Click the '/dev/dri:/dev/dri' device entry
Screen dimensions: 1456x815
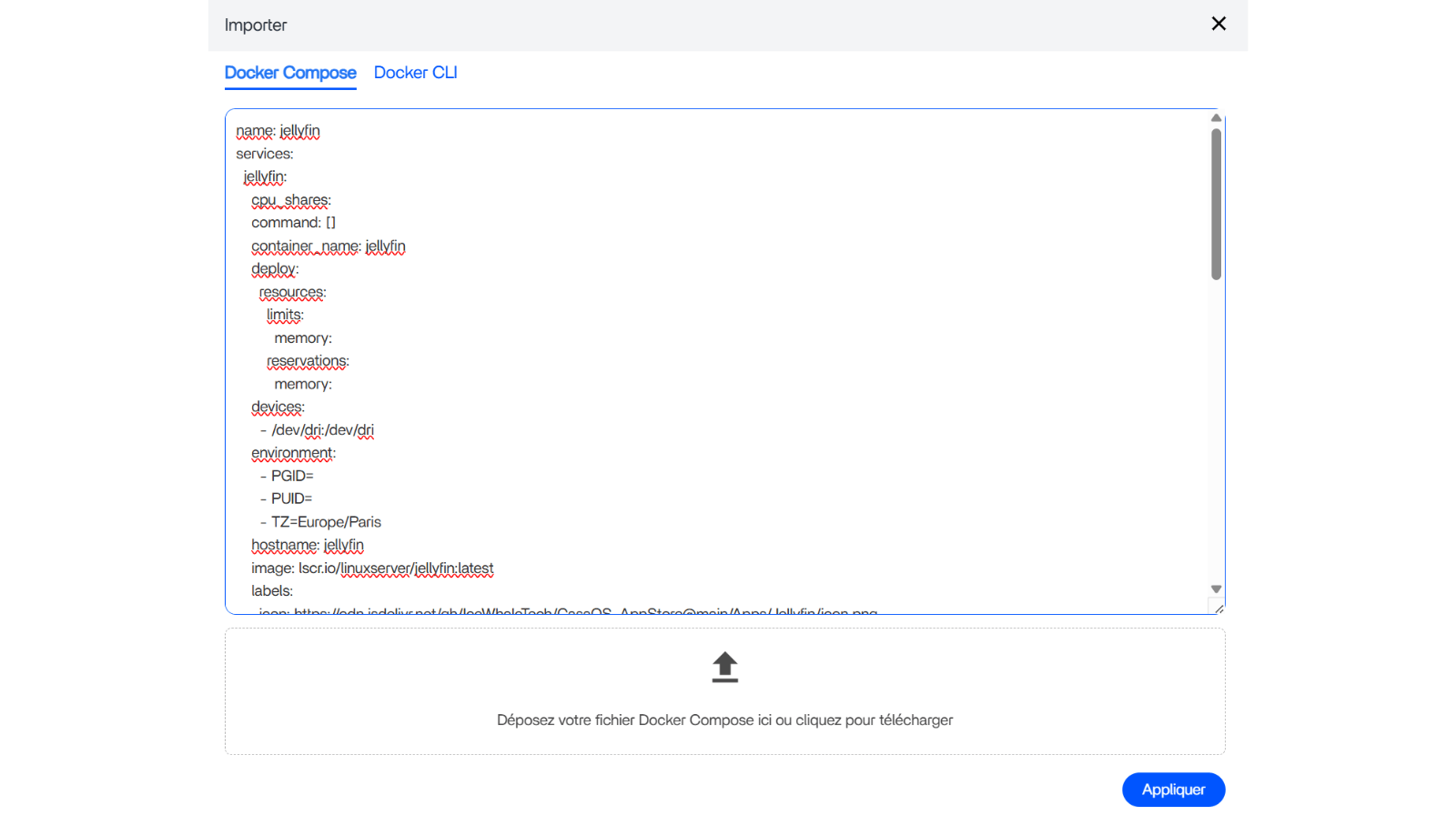[322, 430]
